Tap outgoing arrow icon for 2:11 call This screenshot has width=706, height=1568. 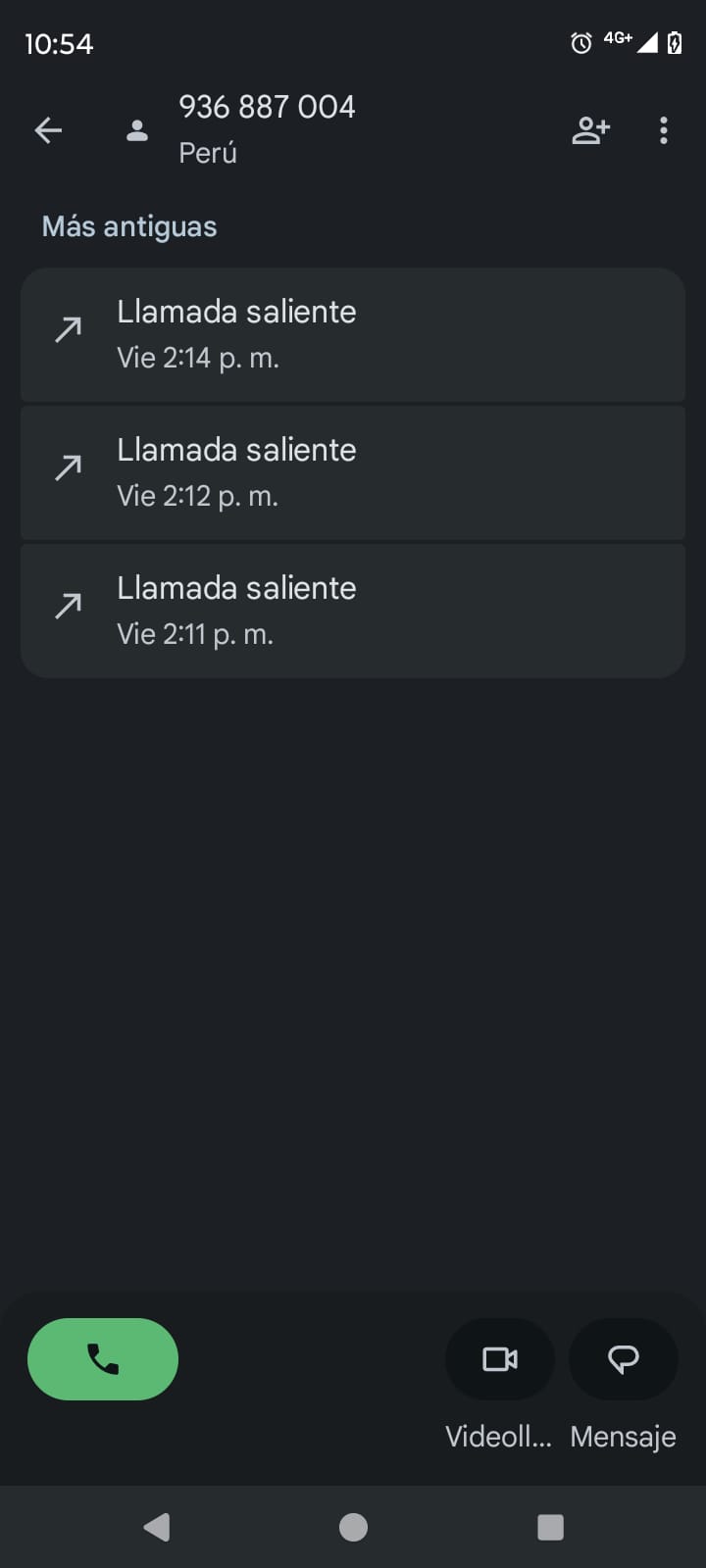point(68,607)
